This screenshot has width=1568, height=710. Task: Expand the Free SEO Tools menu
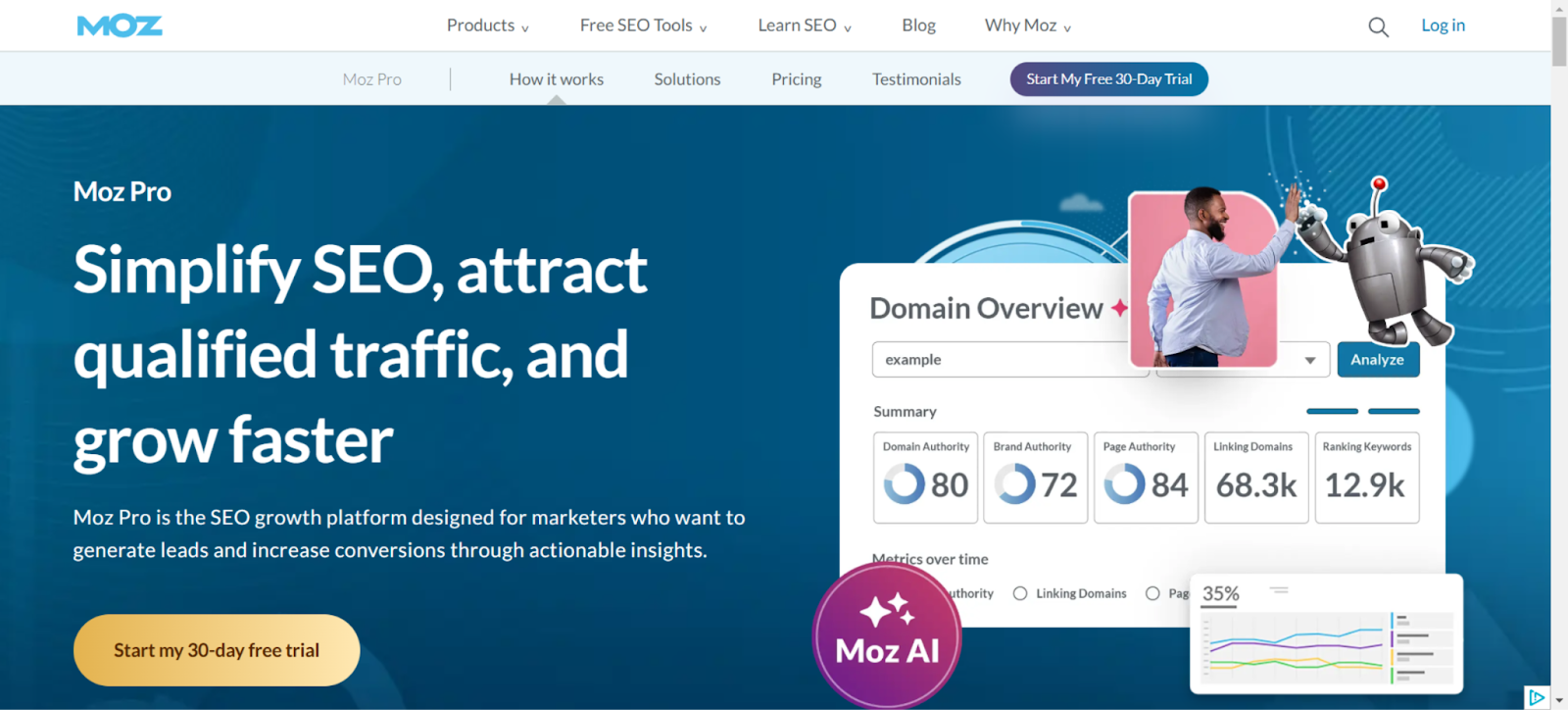[x=644, y=25]
